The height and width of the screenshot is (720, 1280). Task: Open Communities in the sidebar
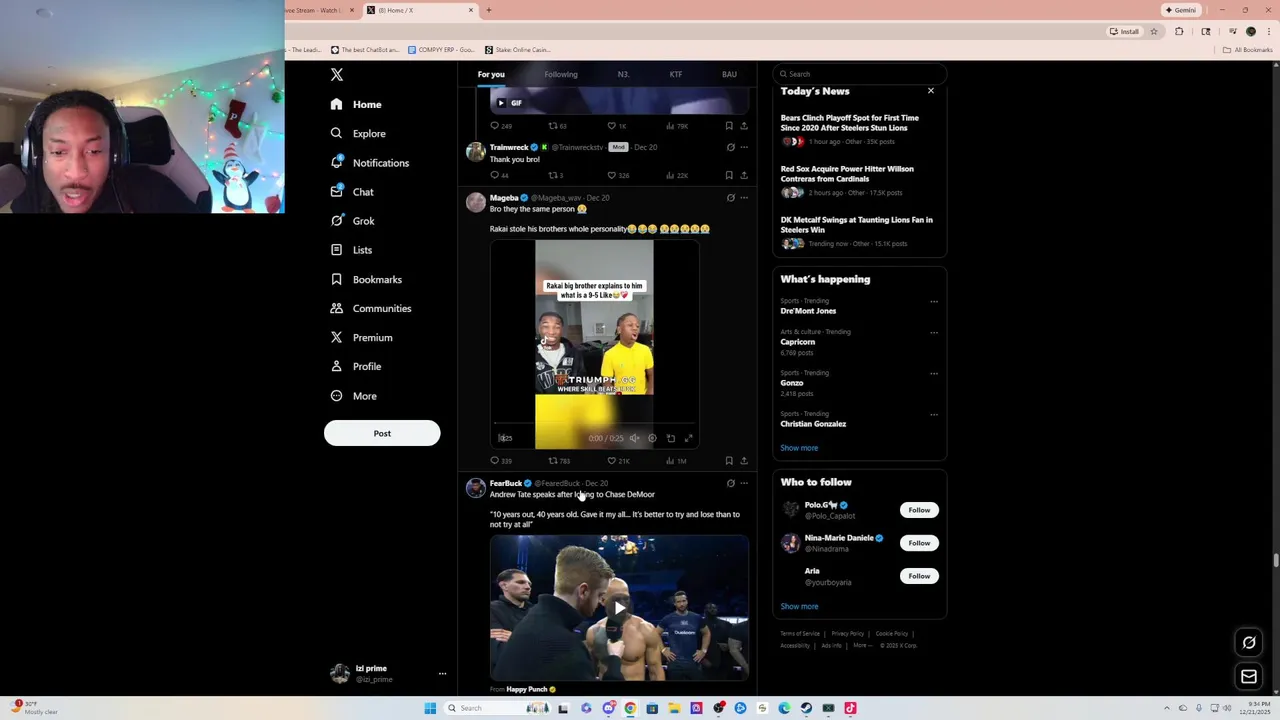tap(371, 308)
